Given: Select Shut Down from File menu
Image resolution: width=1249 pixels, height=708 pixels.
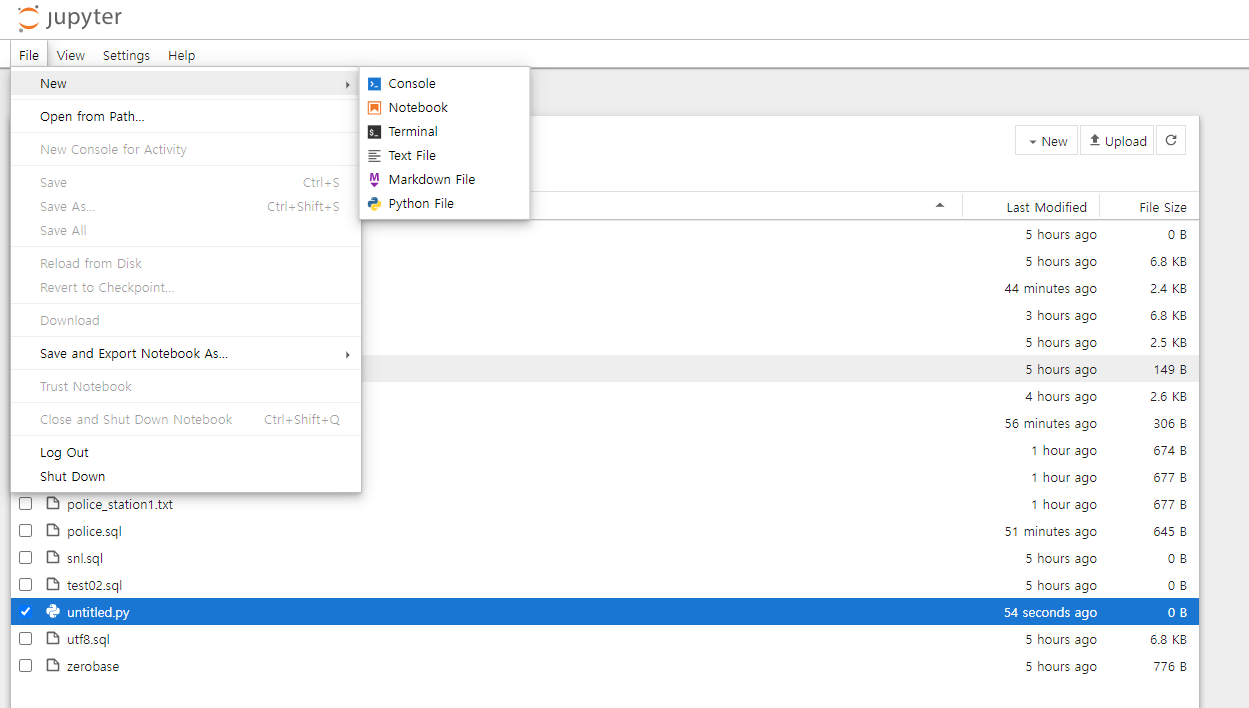Looking at the screenshot, I should 186,477.
